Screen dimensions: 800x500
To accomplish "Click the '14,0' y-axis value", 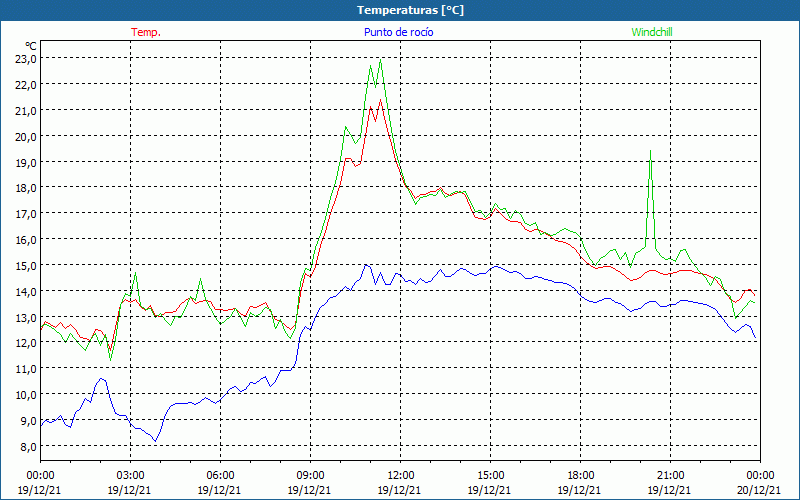I will point(26,292).
